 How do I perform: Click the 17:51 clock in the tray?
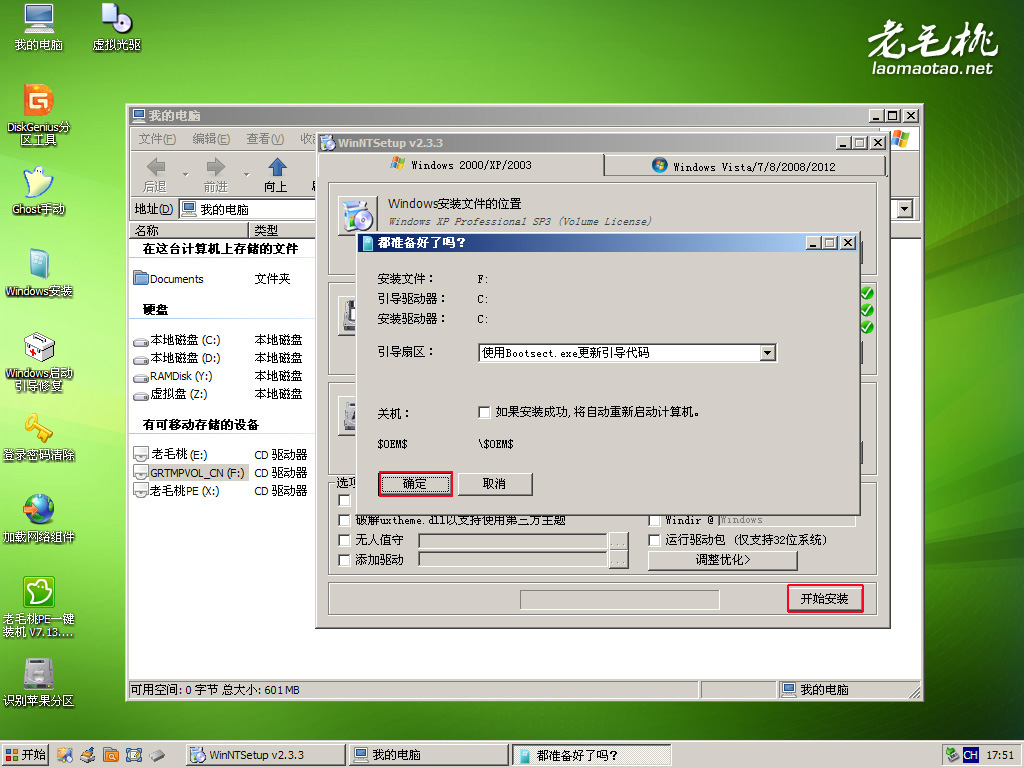coord(1000,755)
